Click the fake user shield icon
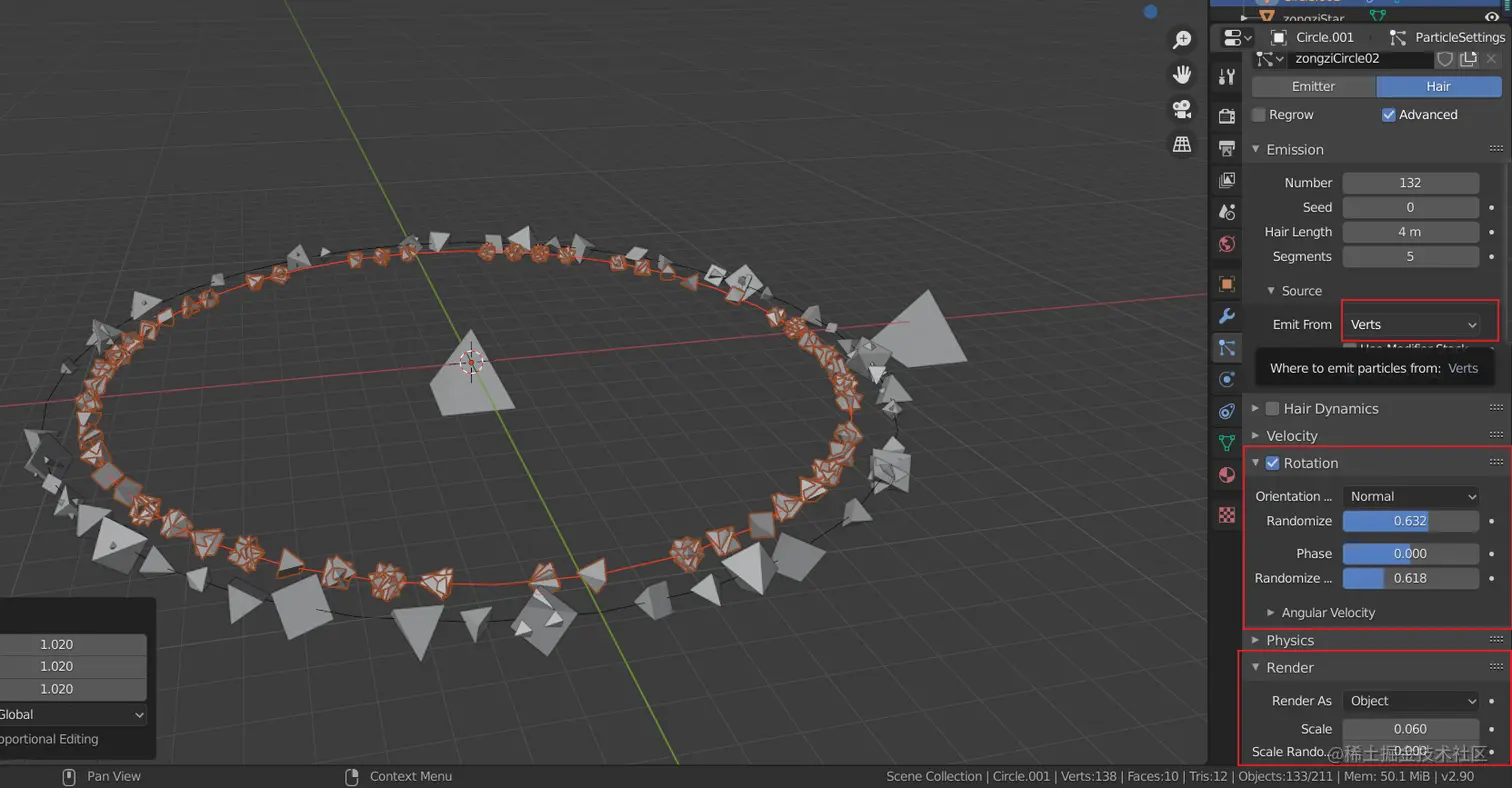 [x=1444, y=59]
